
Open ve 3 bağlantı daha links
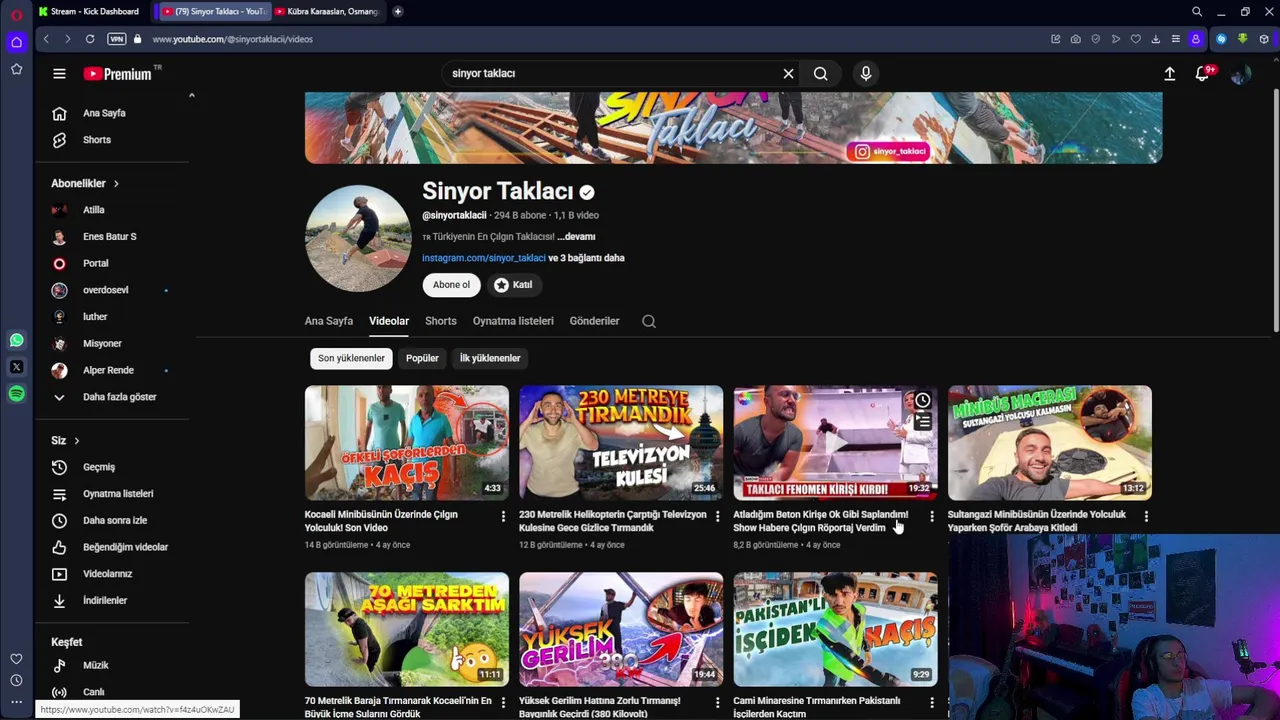(x=586, y=258)
